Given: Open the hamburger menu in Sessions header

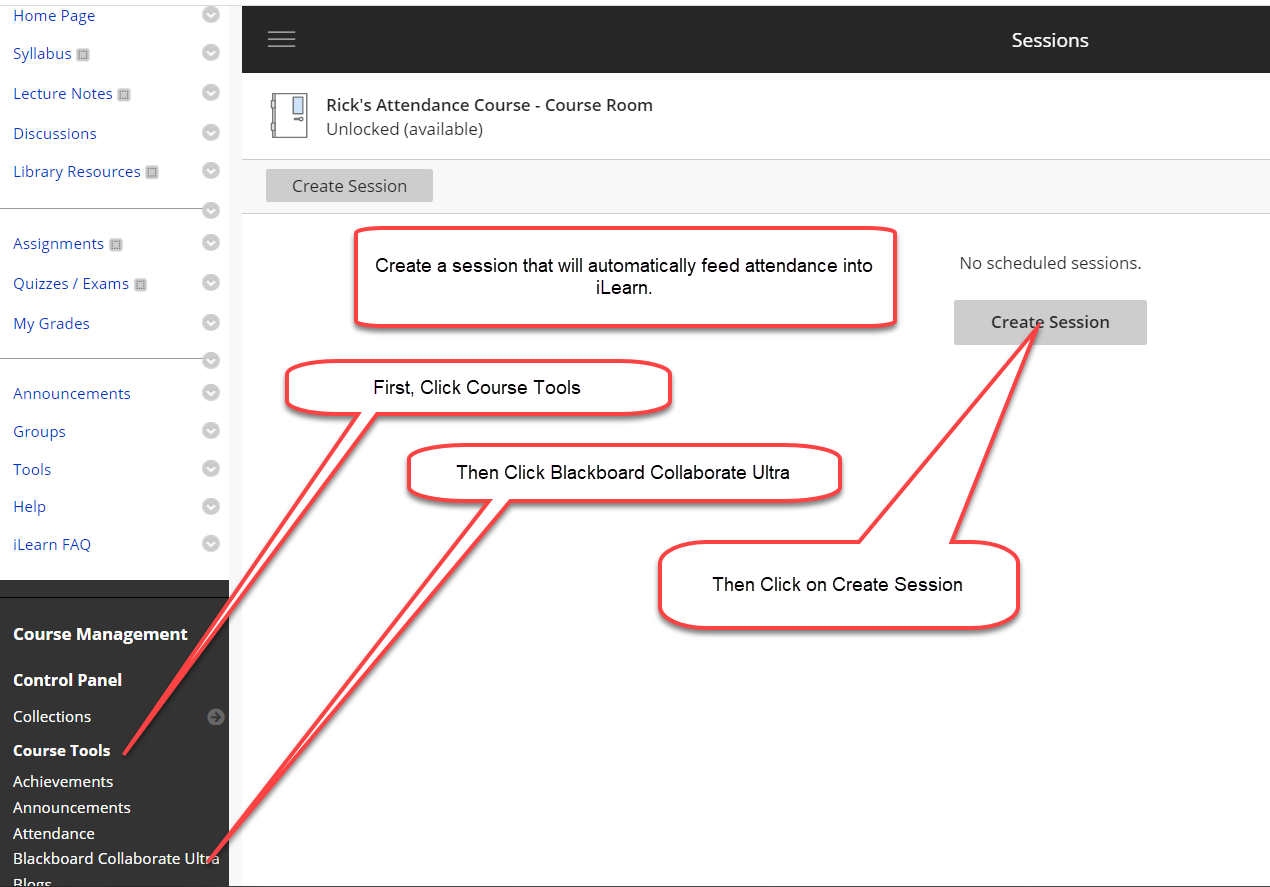Looking at the screenshot, I should coord(281,39).
